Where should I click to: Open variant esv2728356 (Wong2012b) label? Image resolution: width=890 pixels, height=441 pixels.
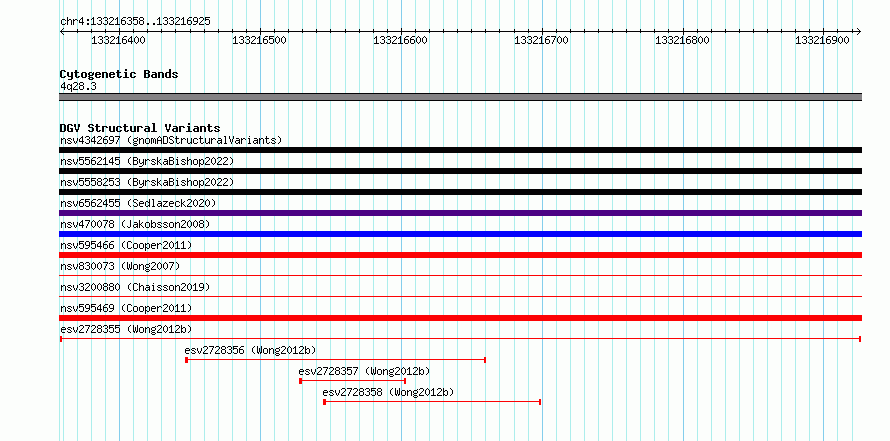click(250, 350)
